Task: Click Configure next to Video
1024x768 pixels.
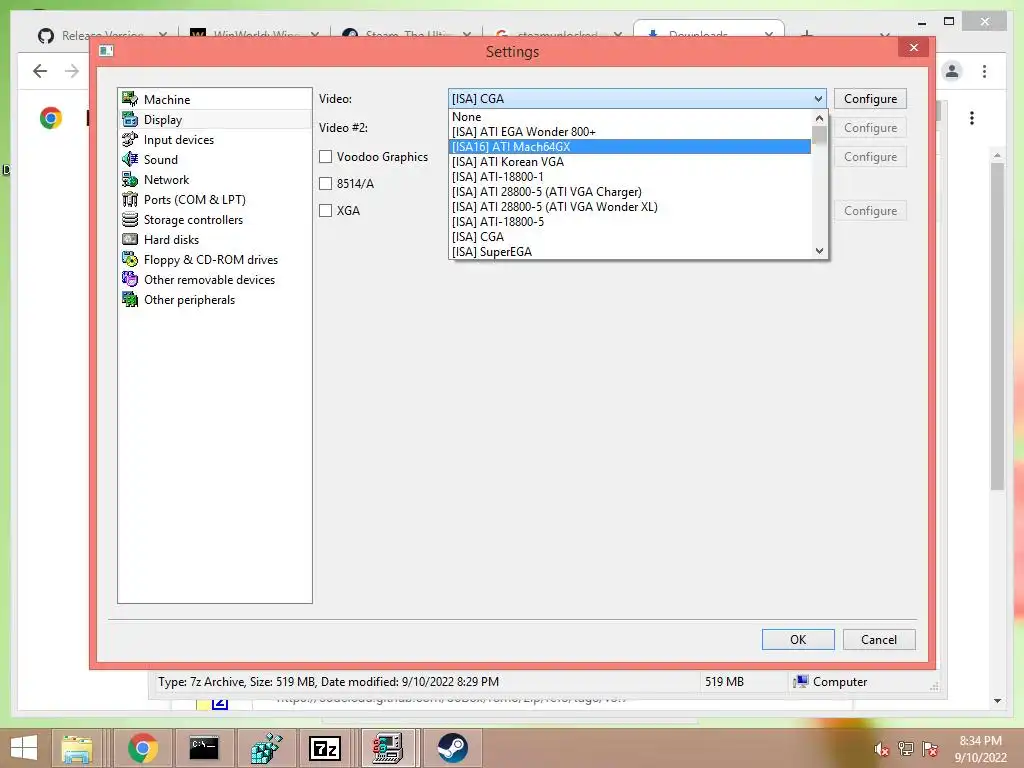Action: coord(870,99)
